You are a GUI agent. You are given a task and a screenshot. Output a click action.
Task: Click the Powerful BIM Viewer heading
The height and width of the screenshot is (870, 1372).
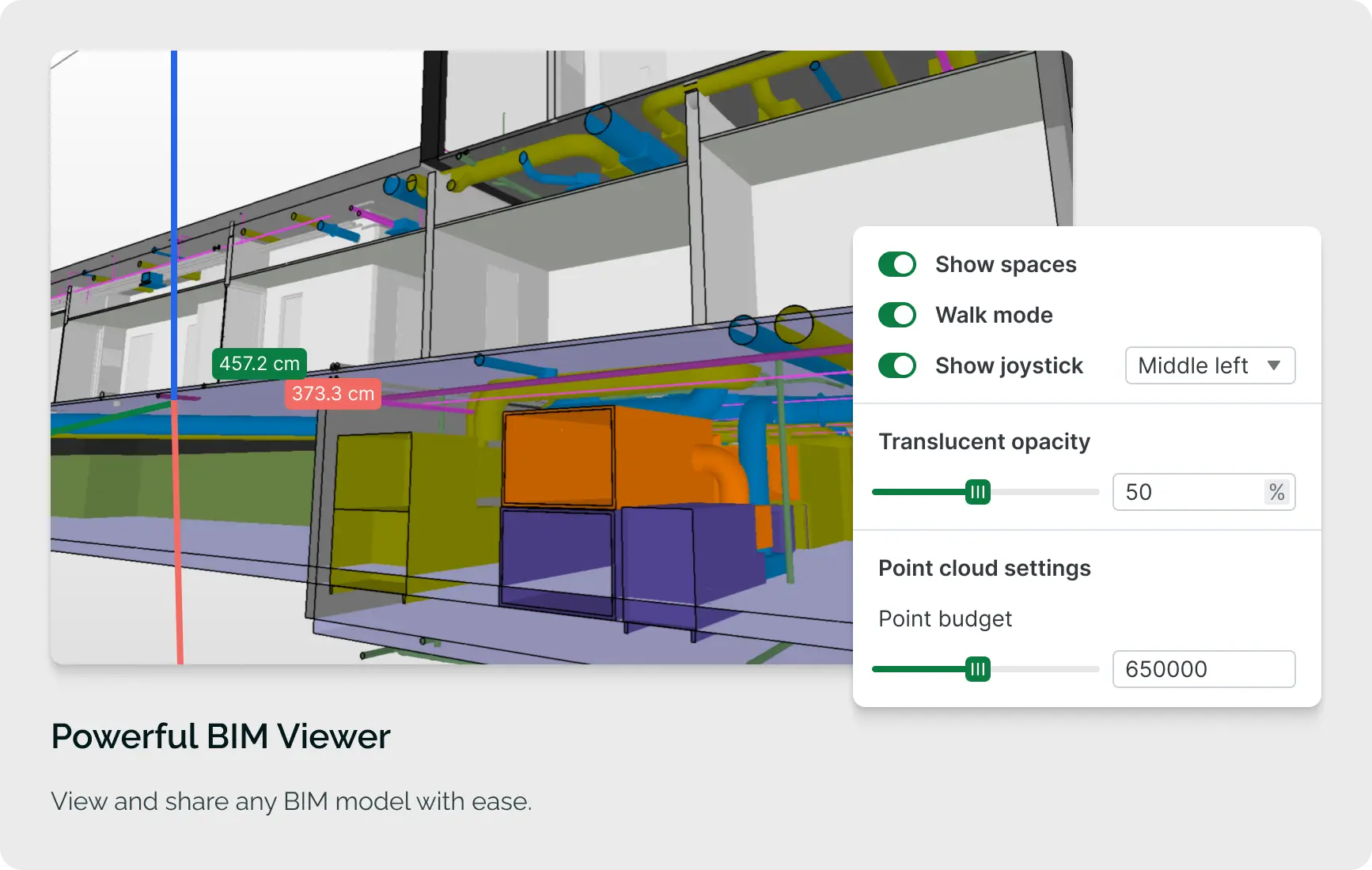pyautogui.click(x=220, y=736)
